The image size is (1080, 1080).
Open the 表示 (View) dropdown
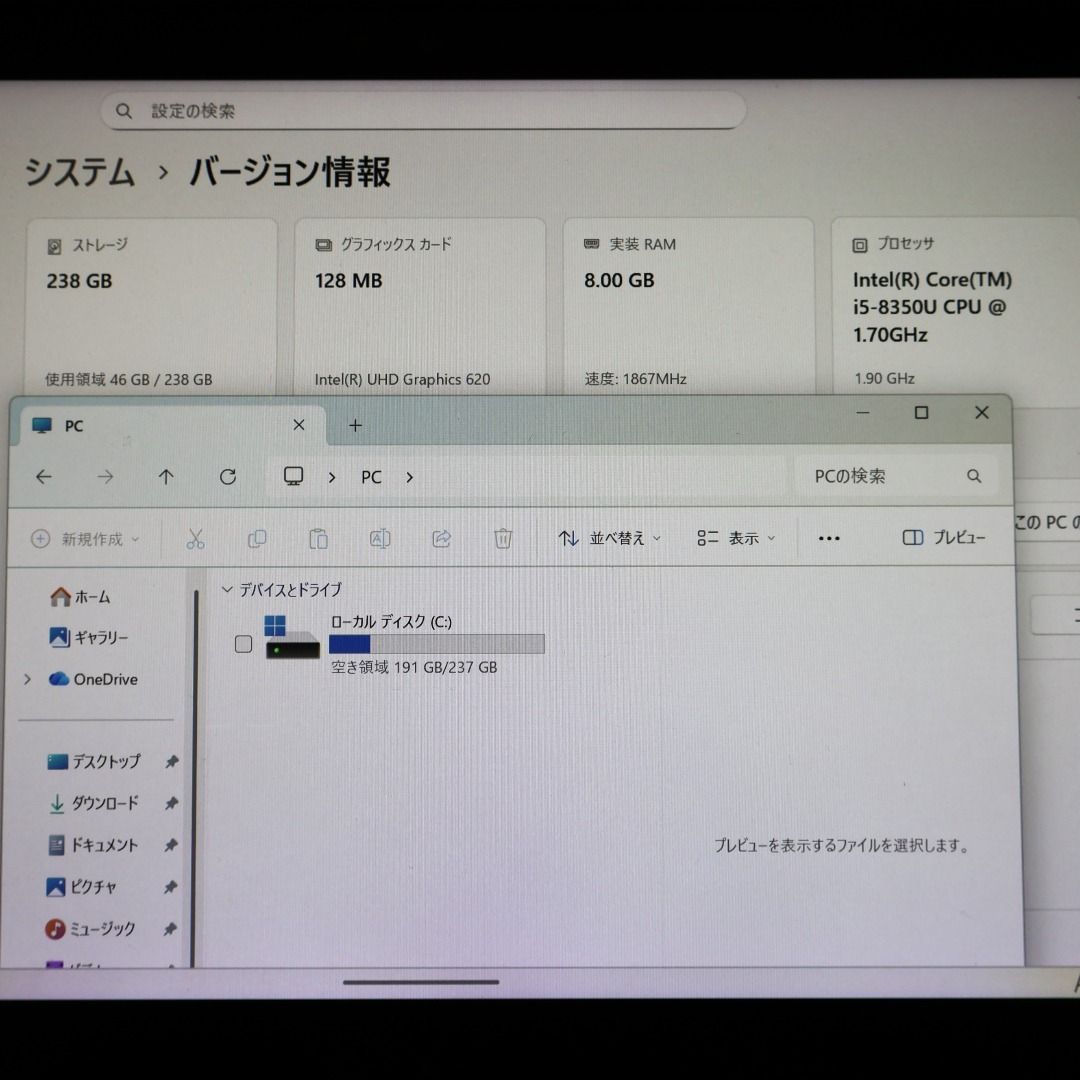click(x=736, y=538)
